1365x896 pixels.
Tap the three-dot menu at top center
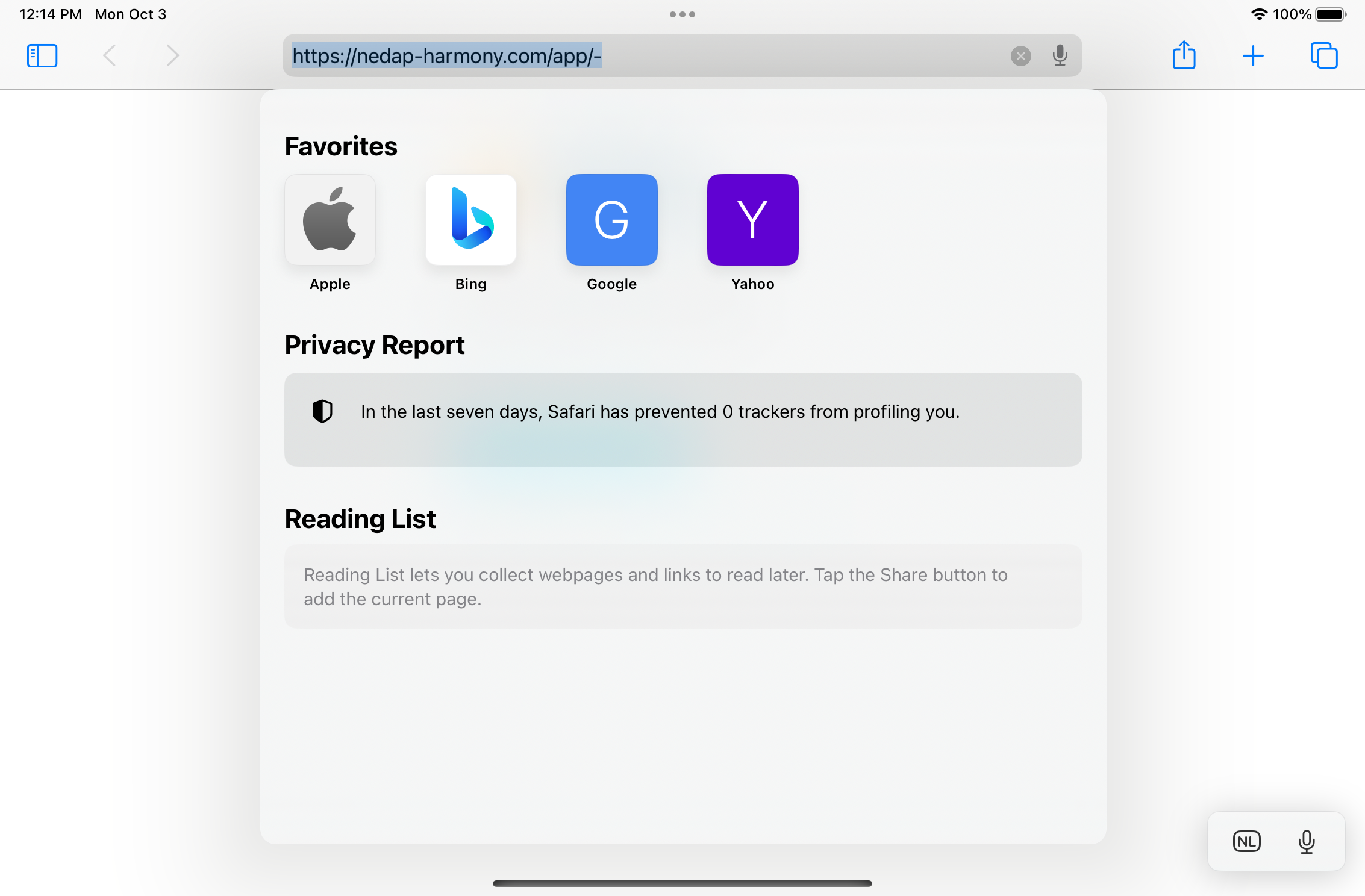click(682, 14)
